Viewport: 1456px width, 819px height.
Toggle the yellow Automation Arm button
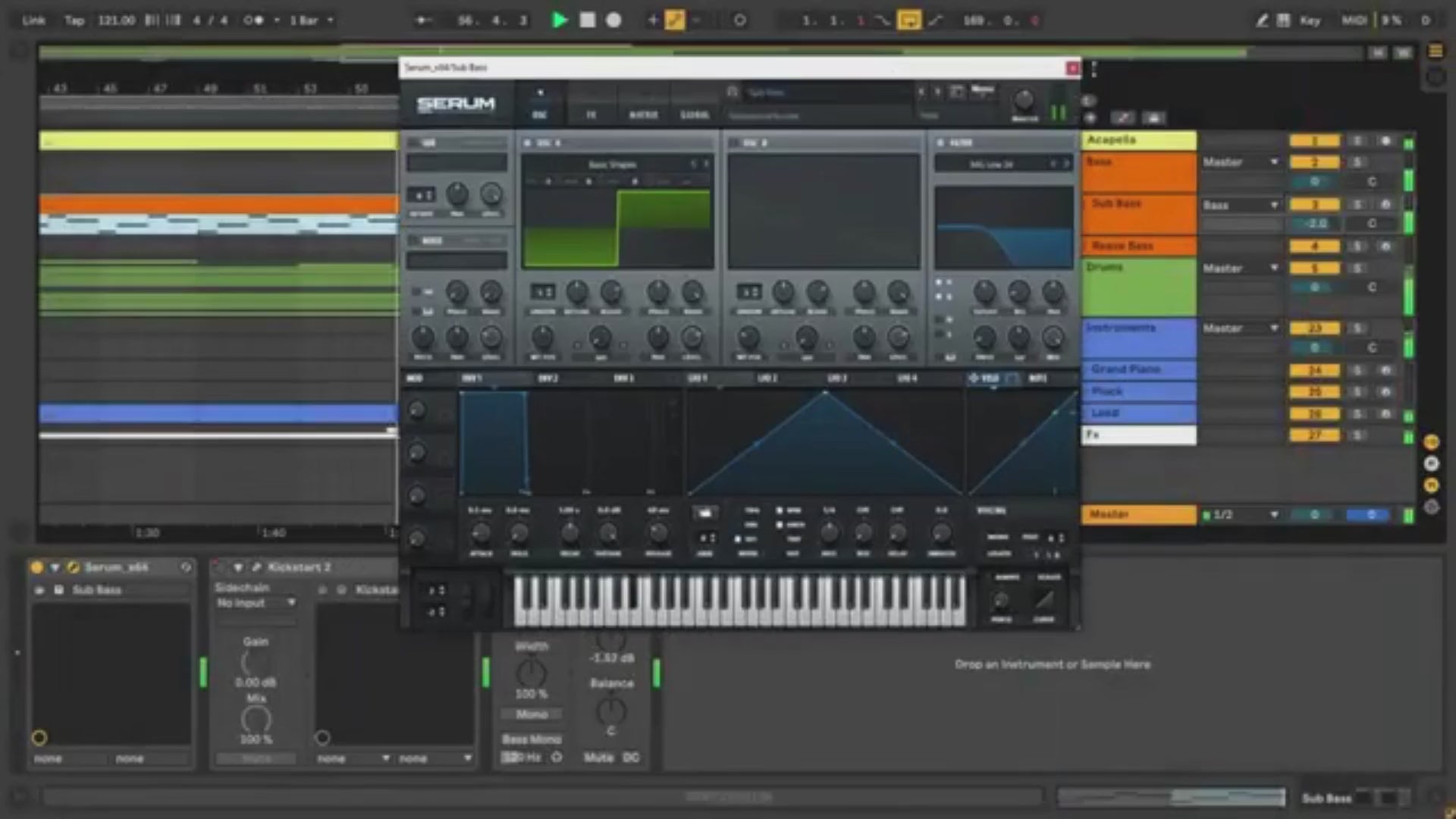pyautogui.click(x=674, y=20)
